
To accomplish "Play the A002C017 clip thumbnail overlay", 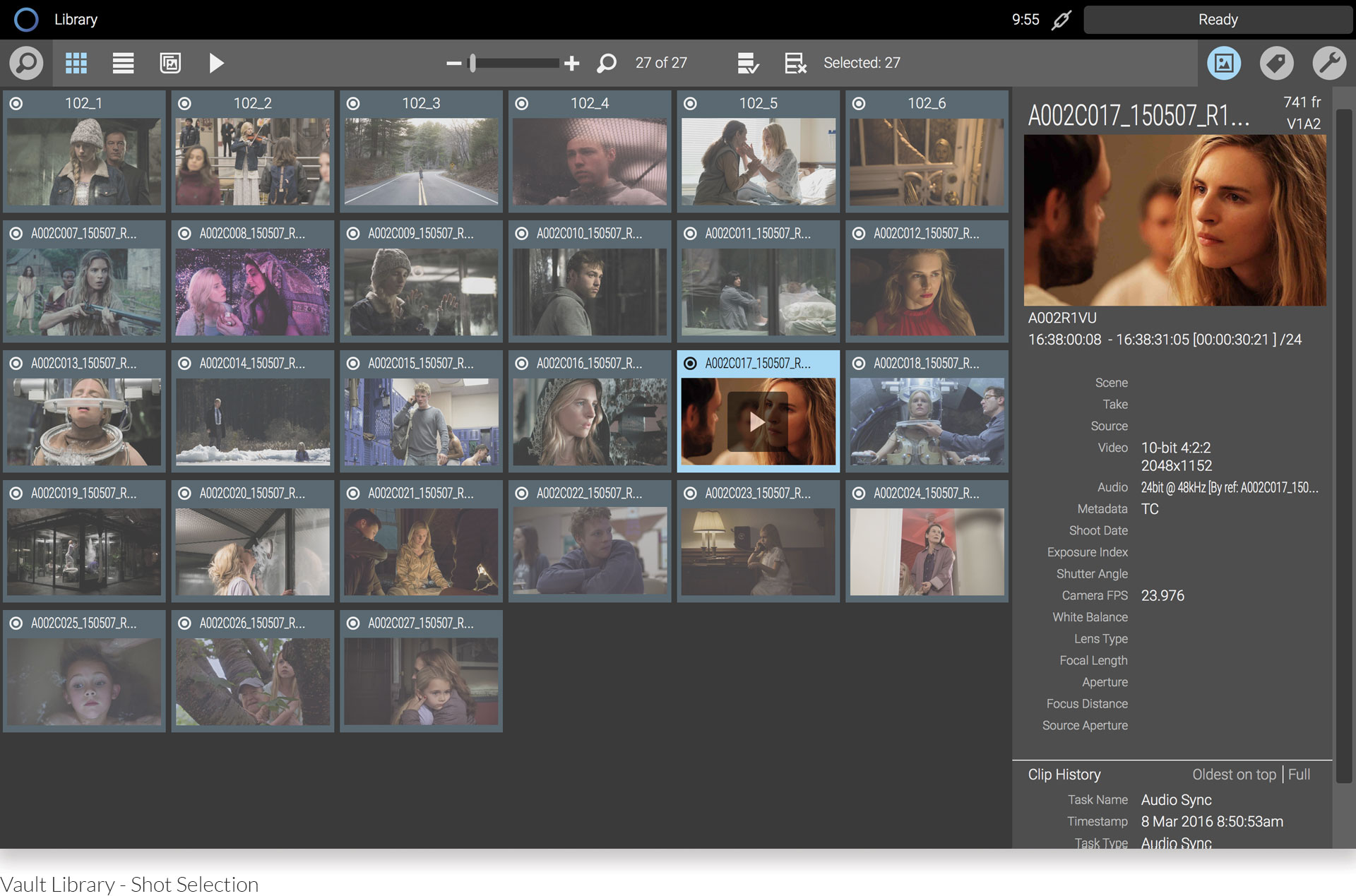I will tap(757, 422).
